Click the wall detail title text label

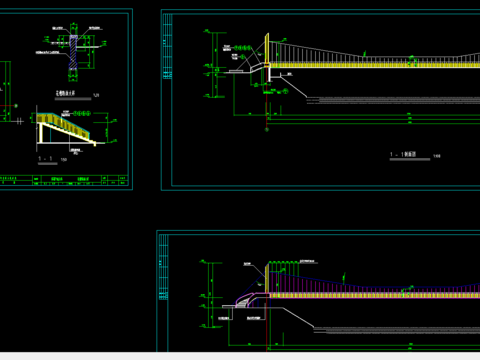click(65, 94)
